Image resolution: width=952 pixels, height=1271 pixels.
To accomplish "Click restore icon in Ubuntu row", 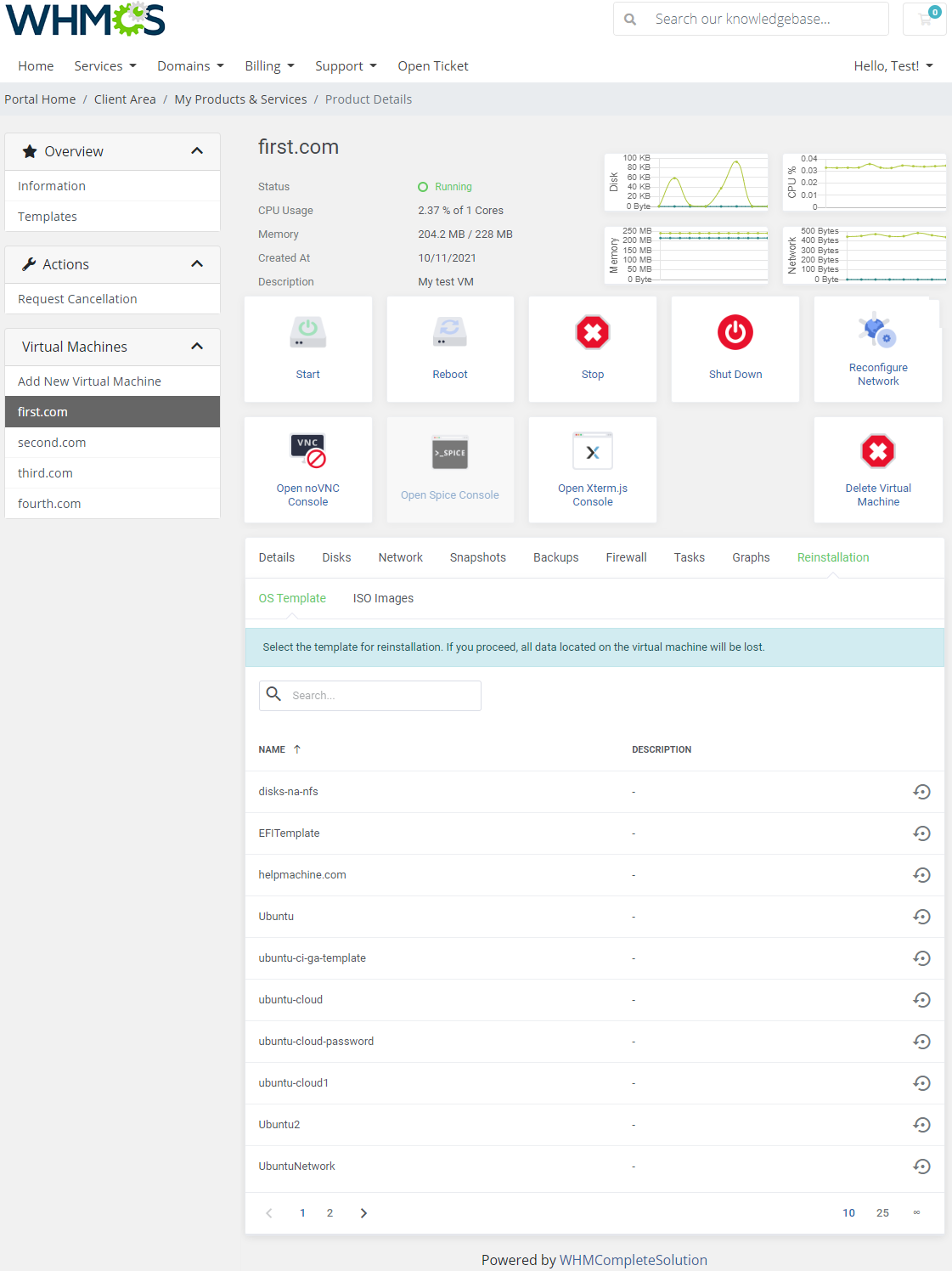I will pyautogui.click(x=921, y=917).
